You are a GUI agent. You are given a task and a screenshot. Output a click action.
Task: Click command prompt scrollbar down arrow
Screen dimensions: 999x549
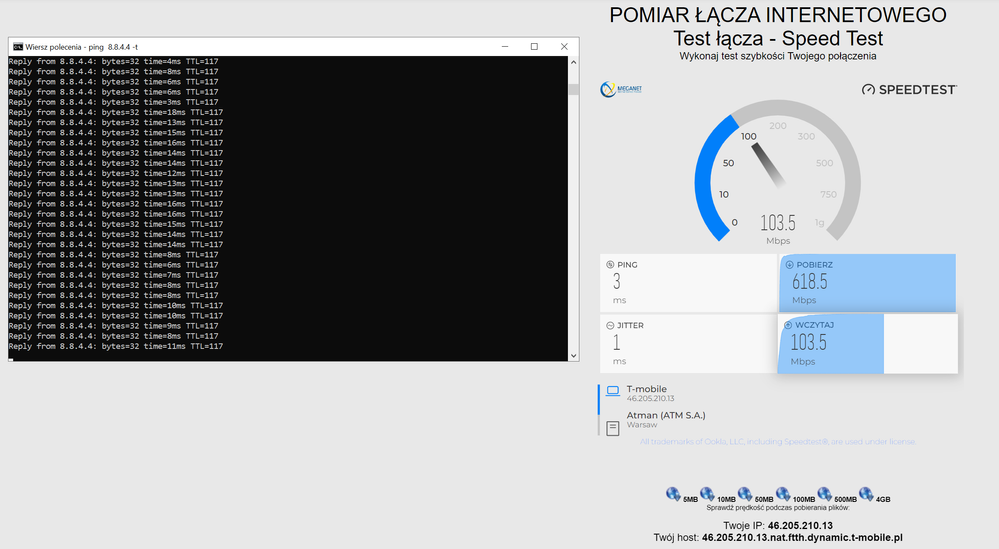pos(573,355)
